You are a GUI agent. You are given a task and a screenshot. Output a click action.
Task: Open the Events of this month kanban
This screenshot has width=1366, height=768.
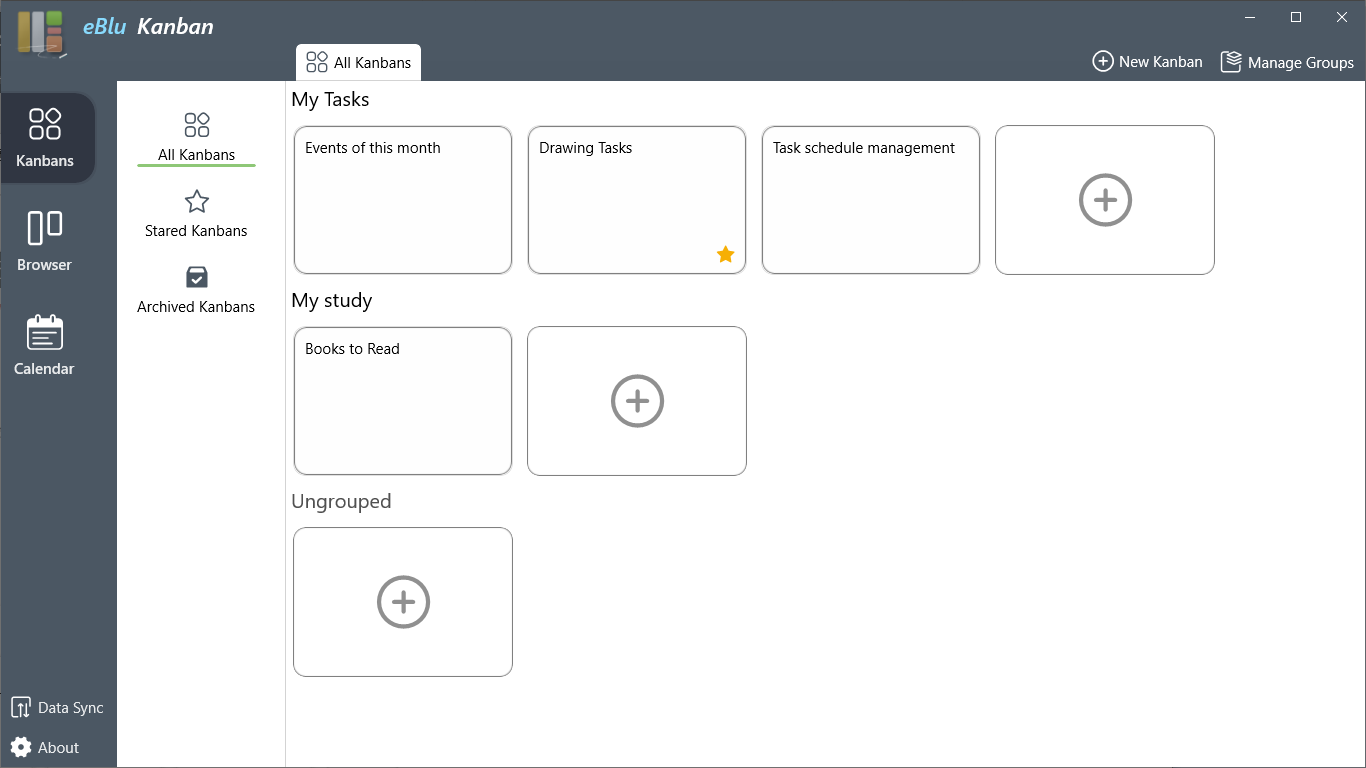[x=403, y=200]
